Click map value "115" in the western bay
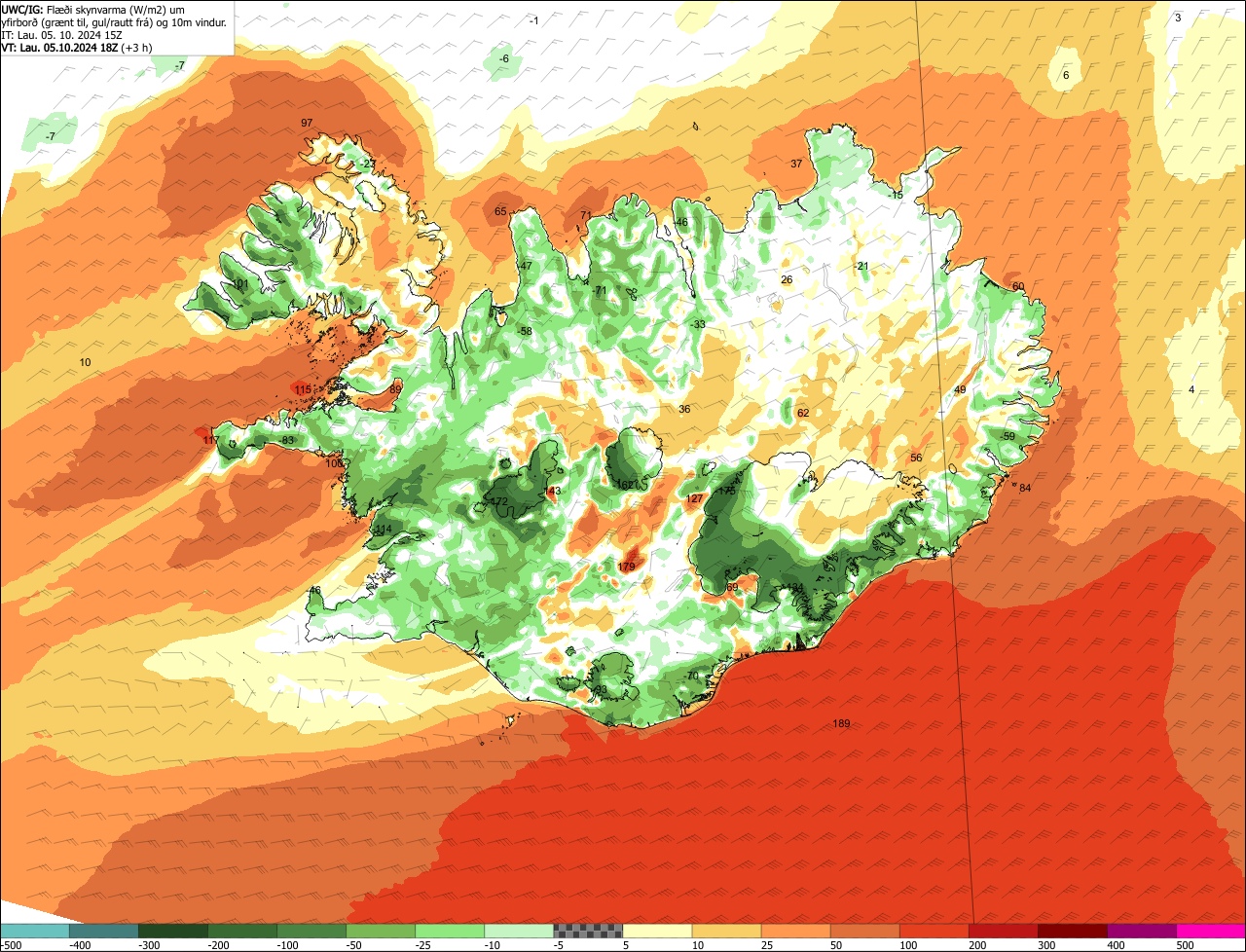Image resolution: width=1246 pixels, height=952 pixels. click(x=303, y=389)
